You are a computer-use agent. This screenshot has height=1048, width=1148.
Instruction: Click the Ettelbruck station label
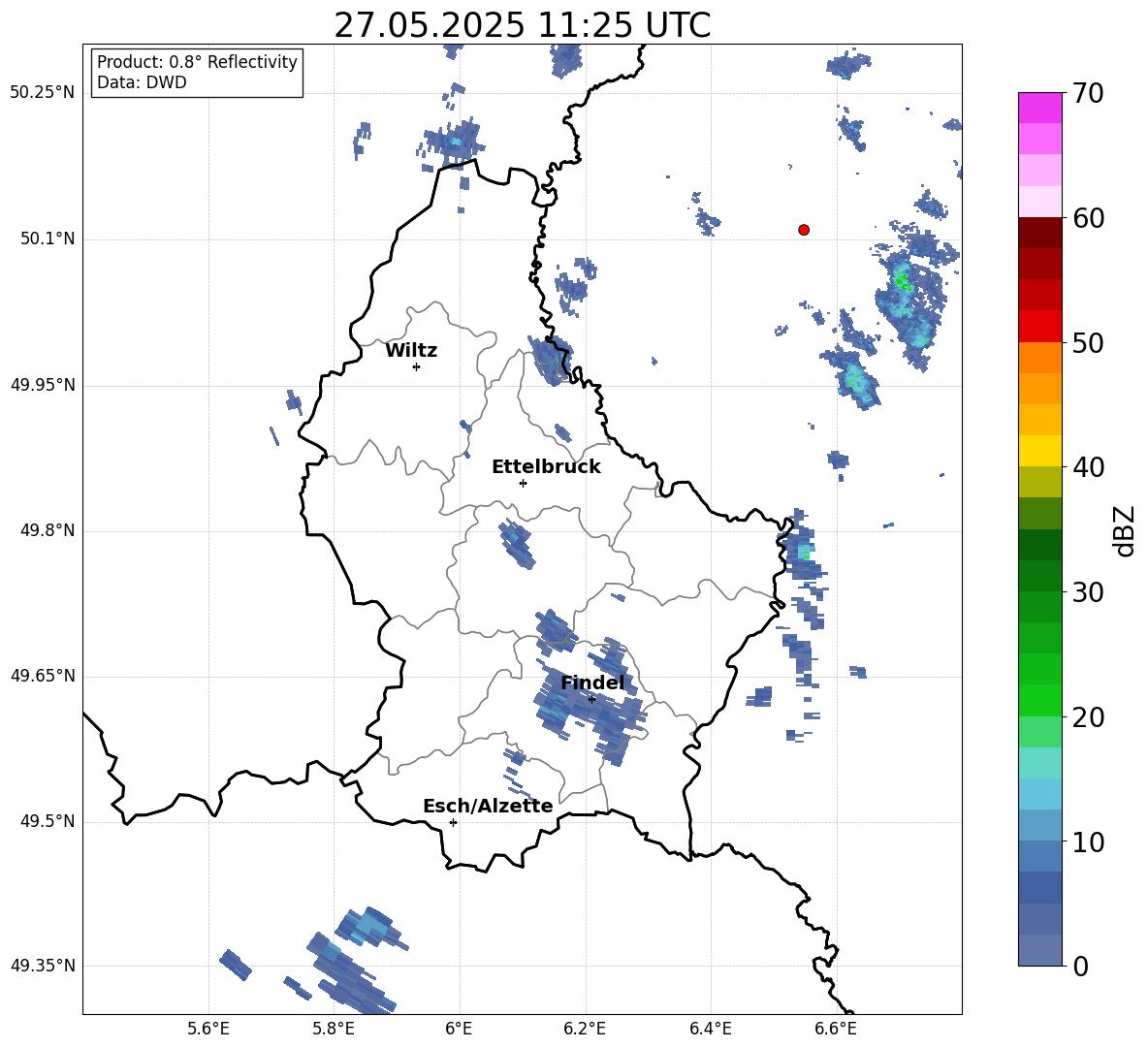(546, 467)
